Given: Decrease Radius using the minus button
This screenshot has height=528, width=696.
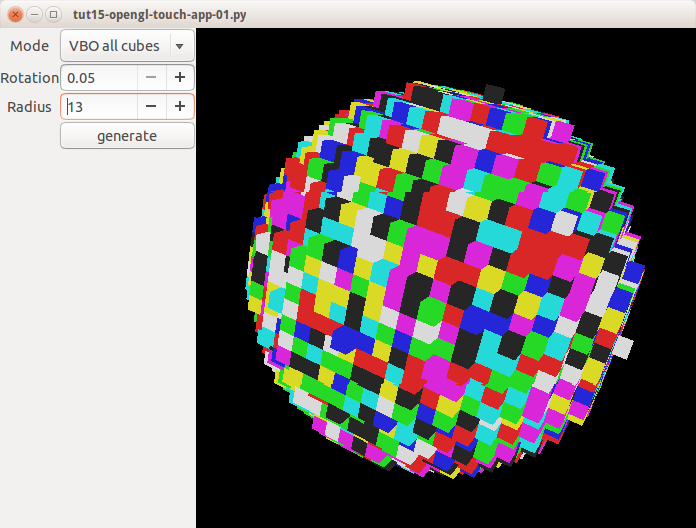Looking at the screenshot, I should click(x=150, y=107).
